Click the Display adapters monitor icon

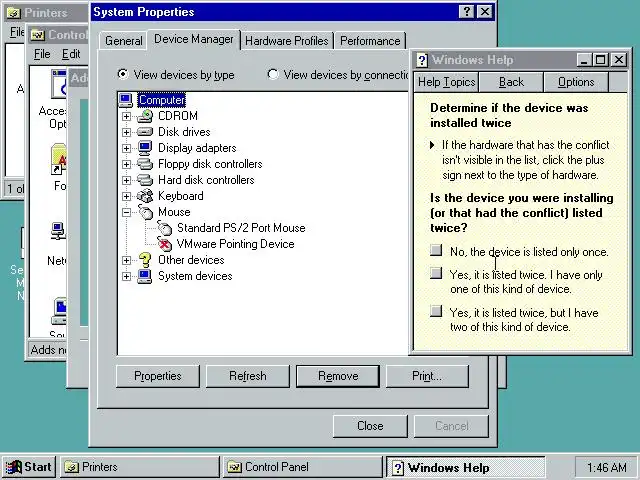coord(145,148)
